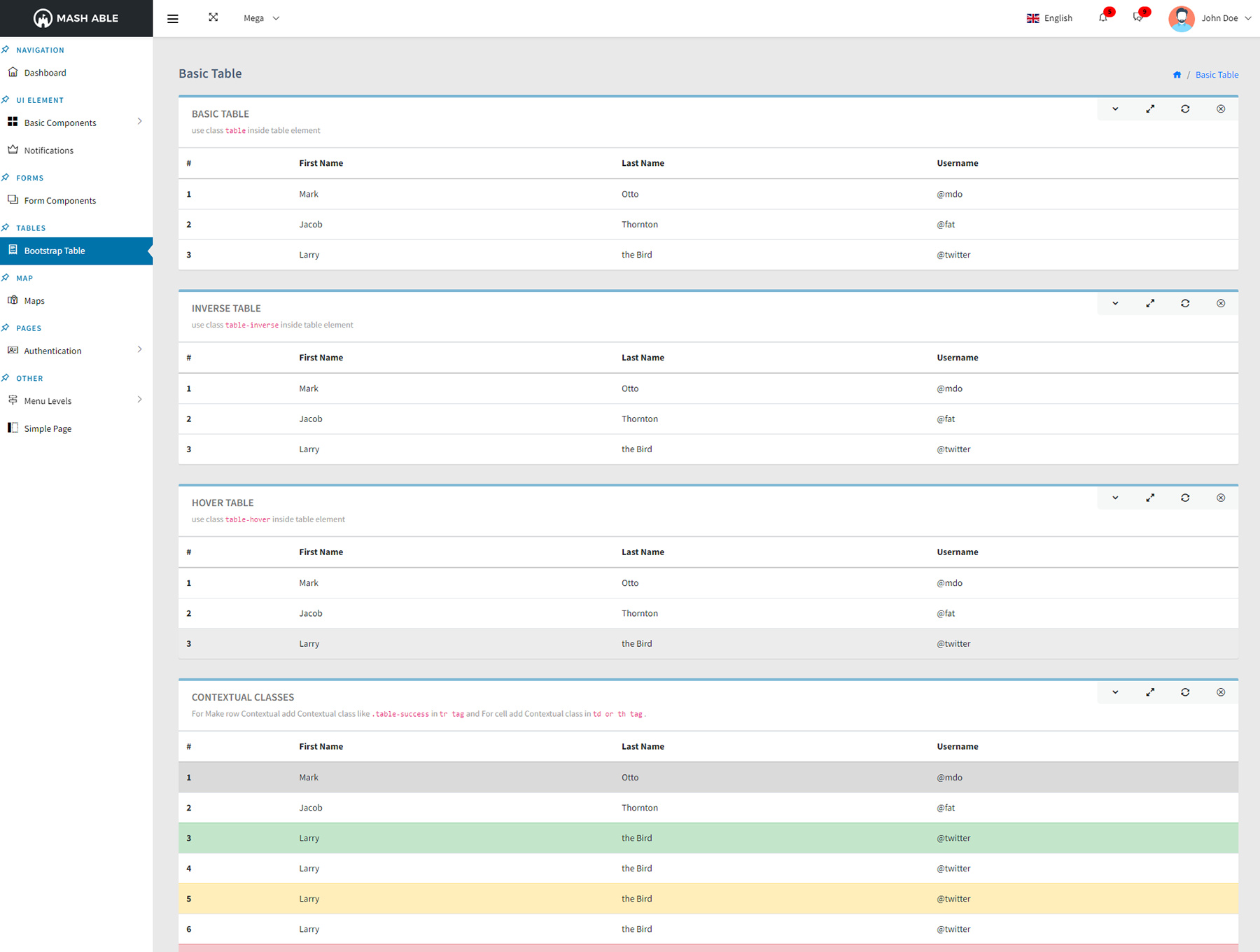Viewport: 1260px width, 952px height.
Task: Close the Hover Table card
Action: (1221, 498)
